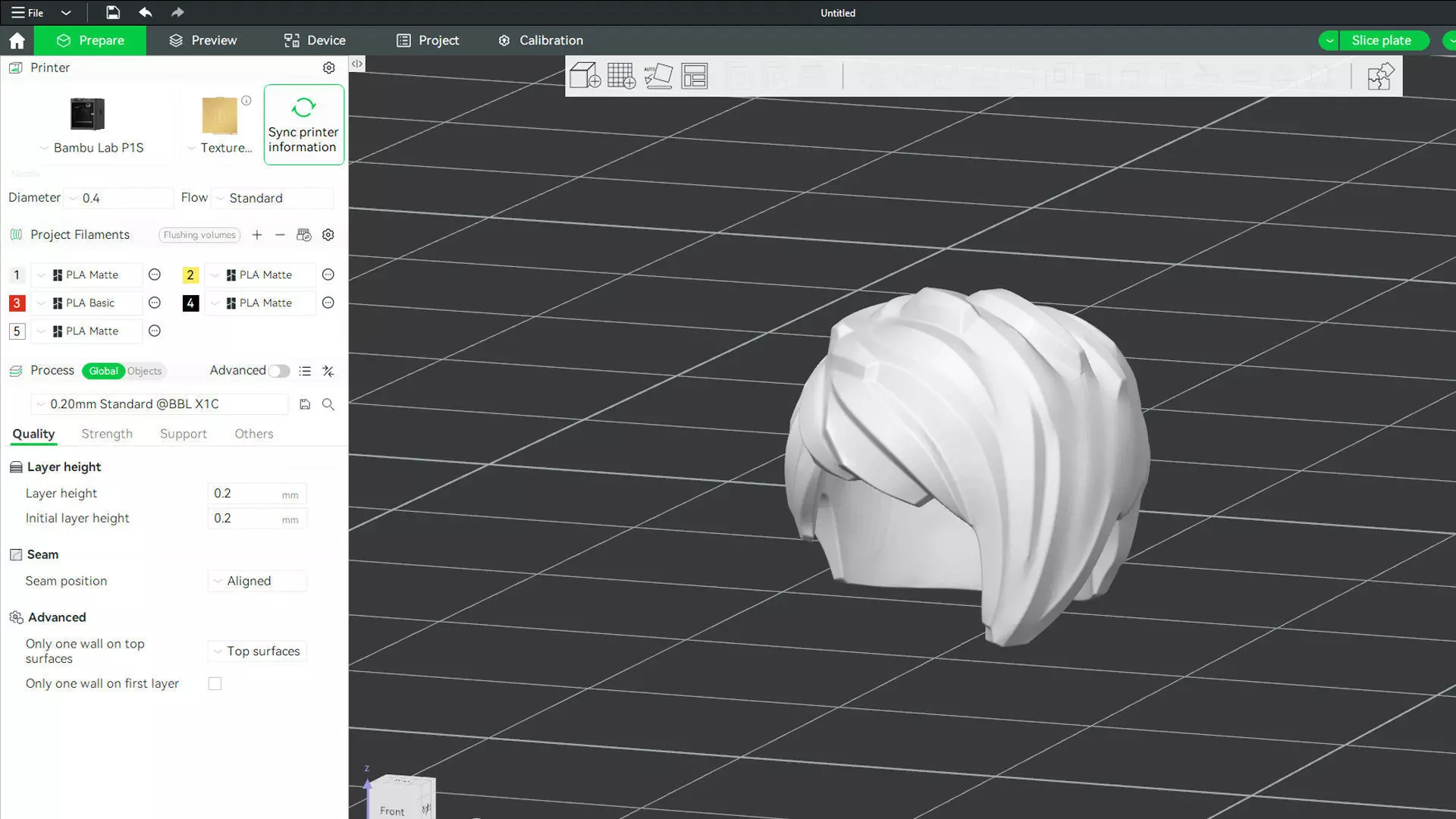Screen dimensions: 1456x819
Task: Open filament 3 PLA Basic dropdown
Action: coord(87,303)
